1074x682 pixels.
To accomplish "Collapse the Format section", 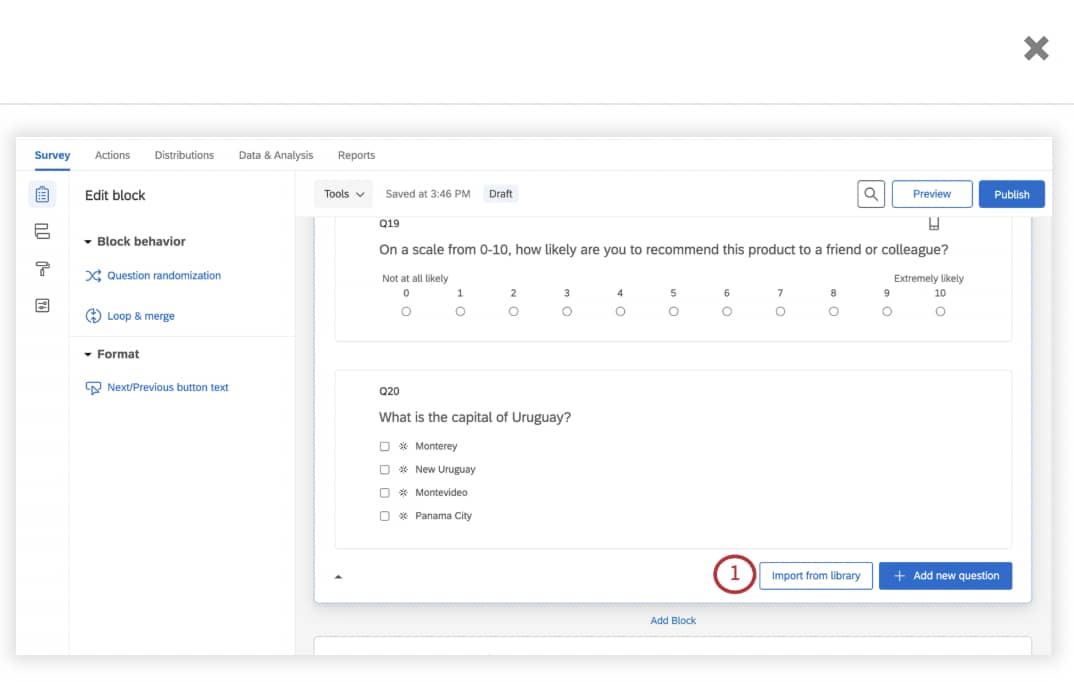I will pyautogui.click(x=88, y=355).
